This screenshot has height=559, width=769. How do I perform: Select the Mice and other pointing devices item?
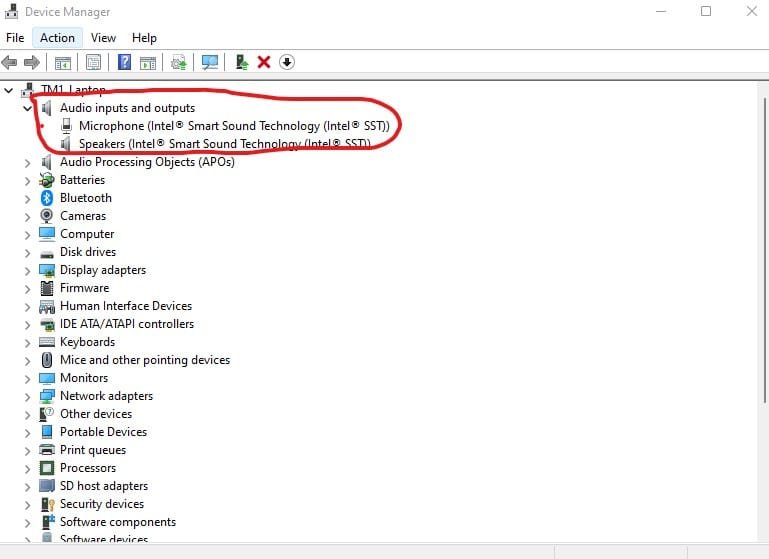144,360
